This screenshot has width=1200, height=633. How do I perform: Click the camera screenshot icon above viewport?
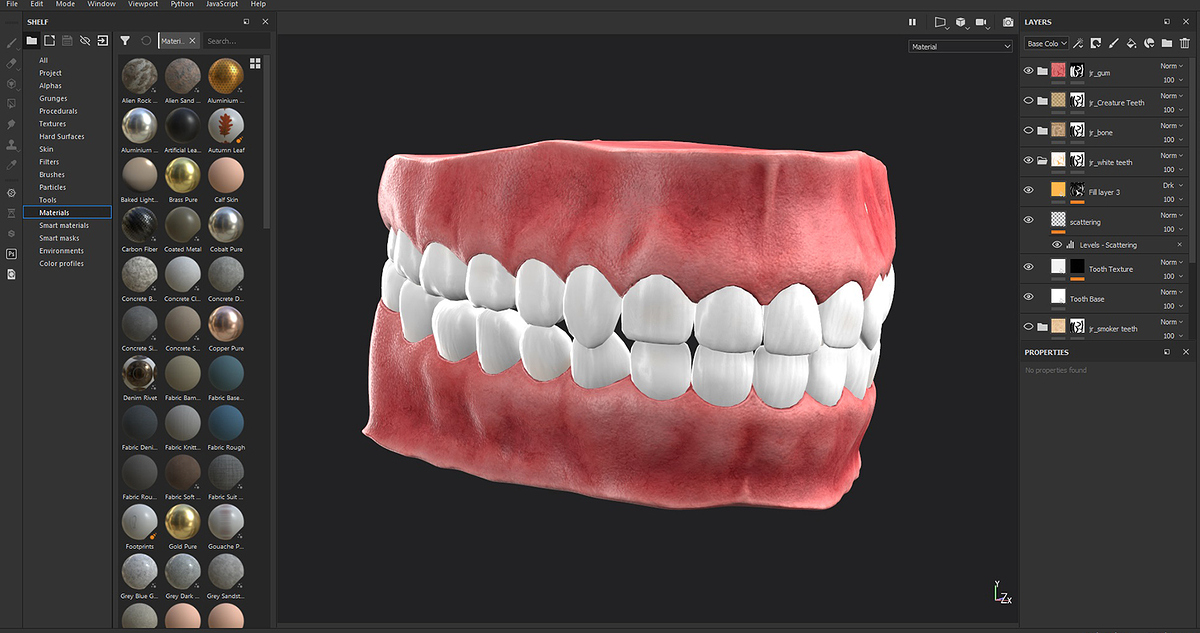point(1008,22)
